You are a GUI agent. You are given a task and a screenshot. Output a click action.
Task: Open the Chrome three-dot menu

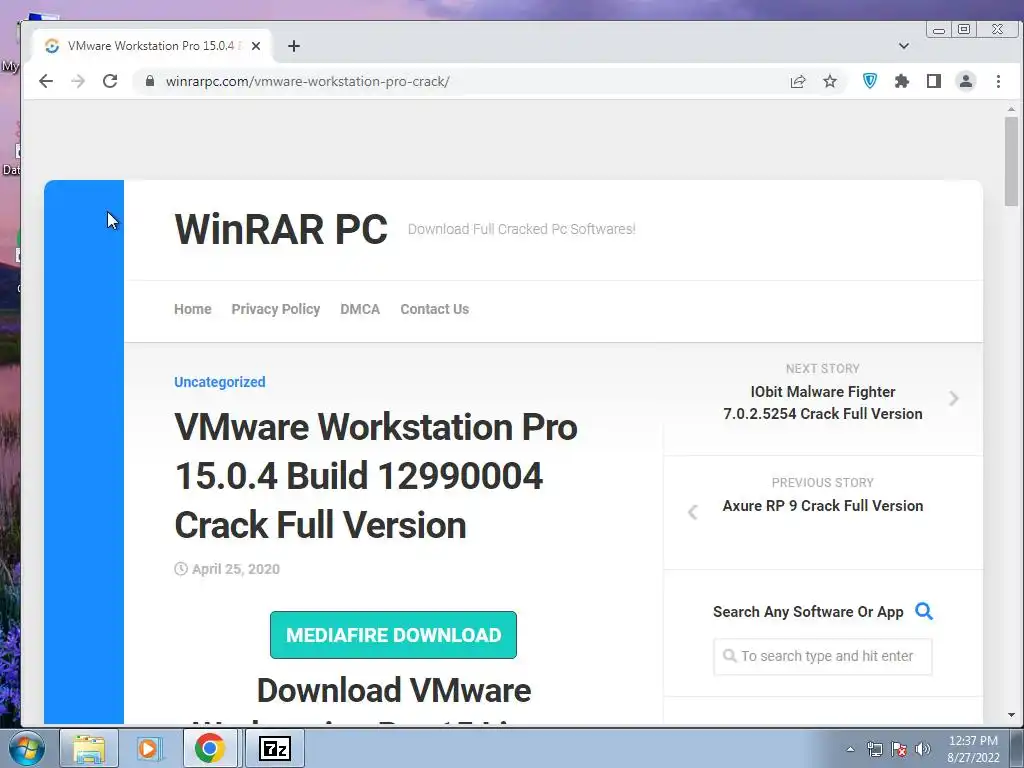998,81
